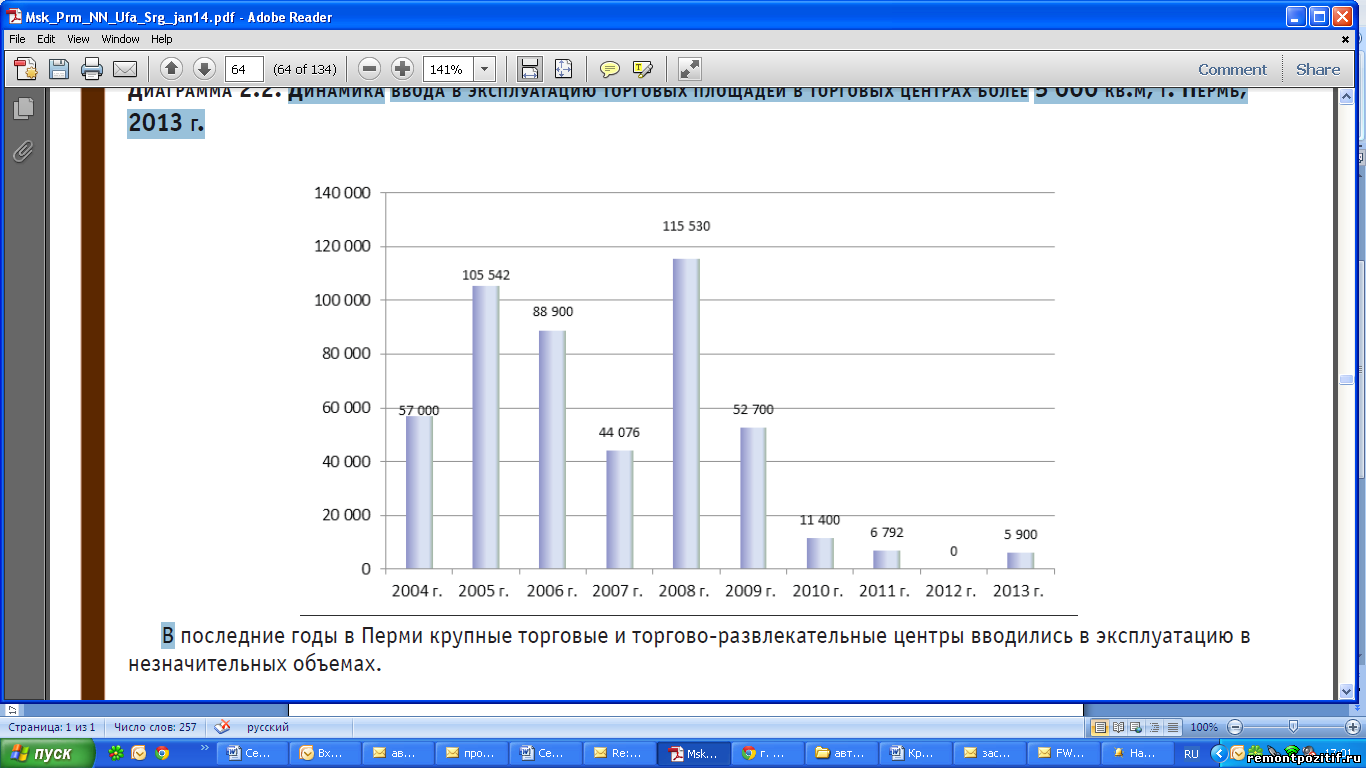Open the File menu

pyautogui.click(x=18, y=39)
